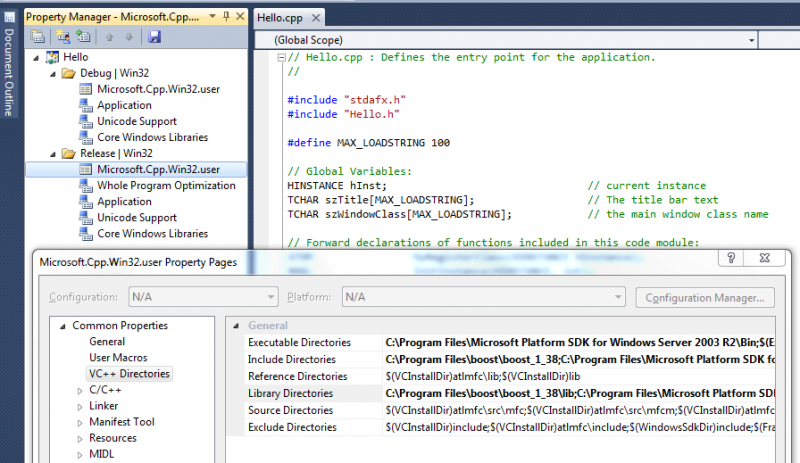Image resolution: width=800 pixels, height=463 pixels.
Task: Click Add New Project Property Sheet icon
Action: 63,37
